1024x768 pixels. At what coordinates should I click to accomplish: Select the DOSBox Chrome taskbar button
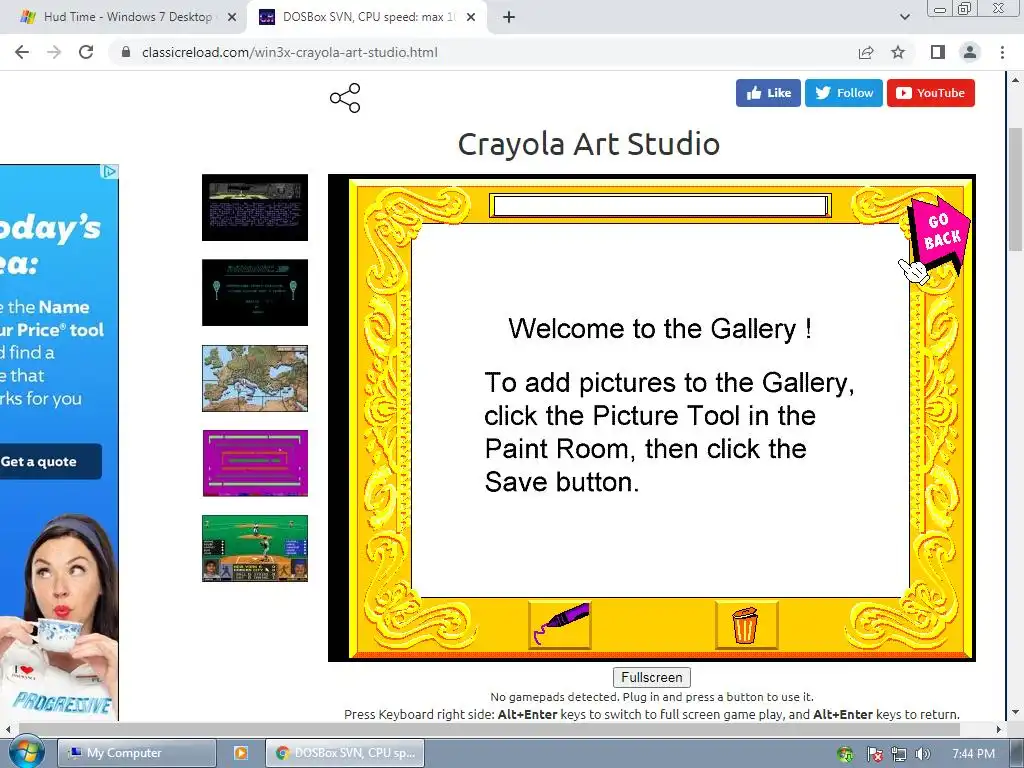tap(345, 753)
